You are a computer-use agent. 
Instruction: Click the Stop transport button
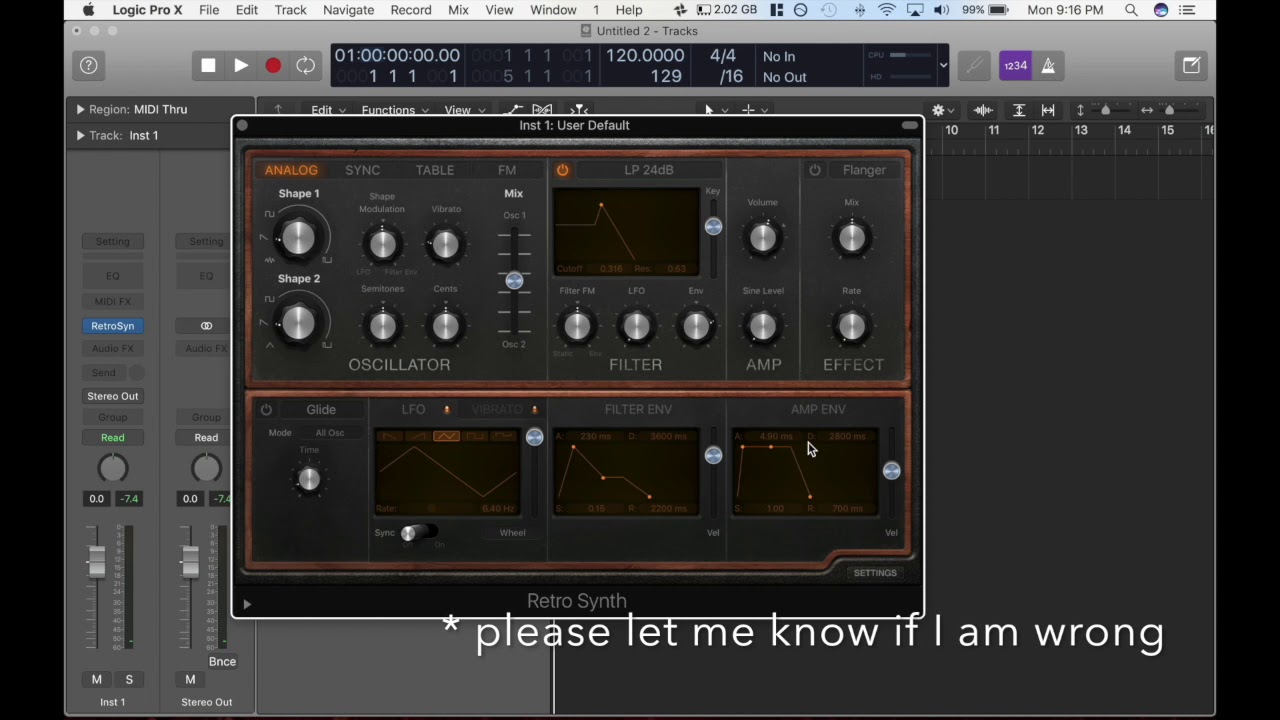(208, 65)
